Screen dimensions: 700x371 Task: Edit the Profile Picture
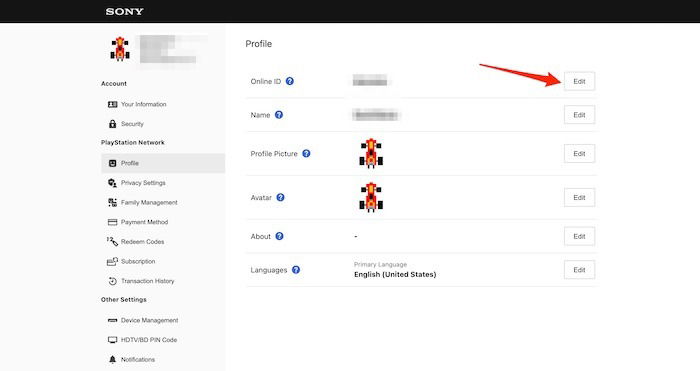point(579,154)
